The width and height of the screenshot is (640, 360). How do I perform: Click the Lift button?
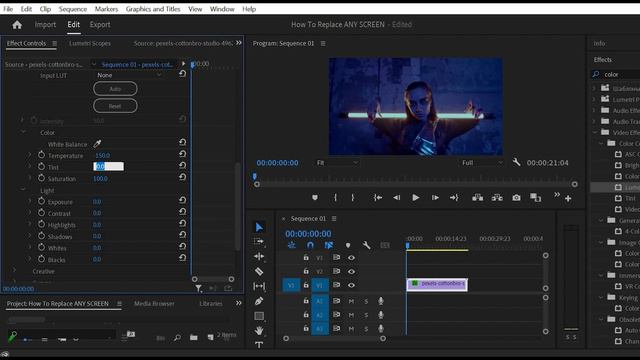[477, 198]
